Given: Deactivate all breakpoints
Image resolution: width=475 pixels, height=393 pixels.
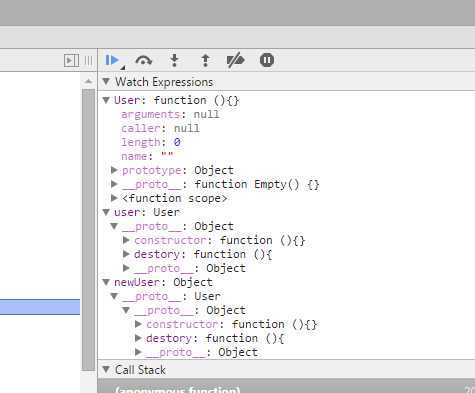Looking at the screenshot, I should (235, 61).
